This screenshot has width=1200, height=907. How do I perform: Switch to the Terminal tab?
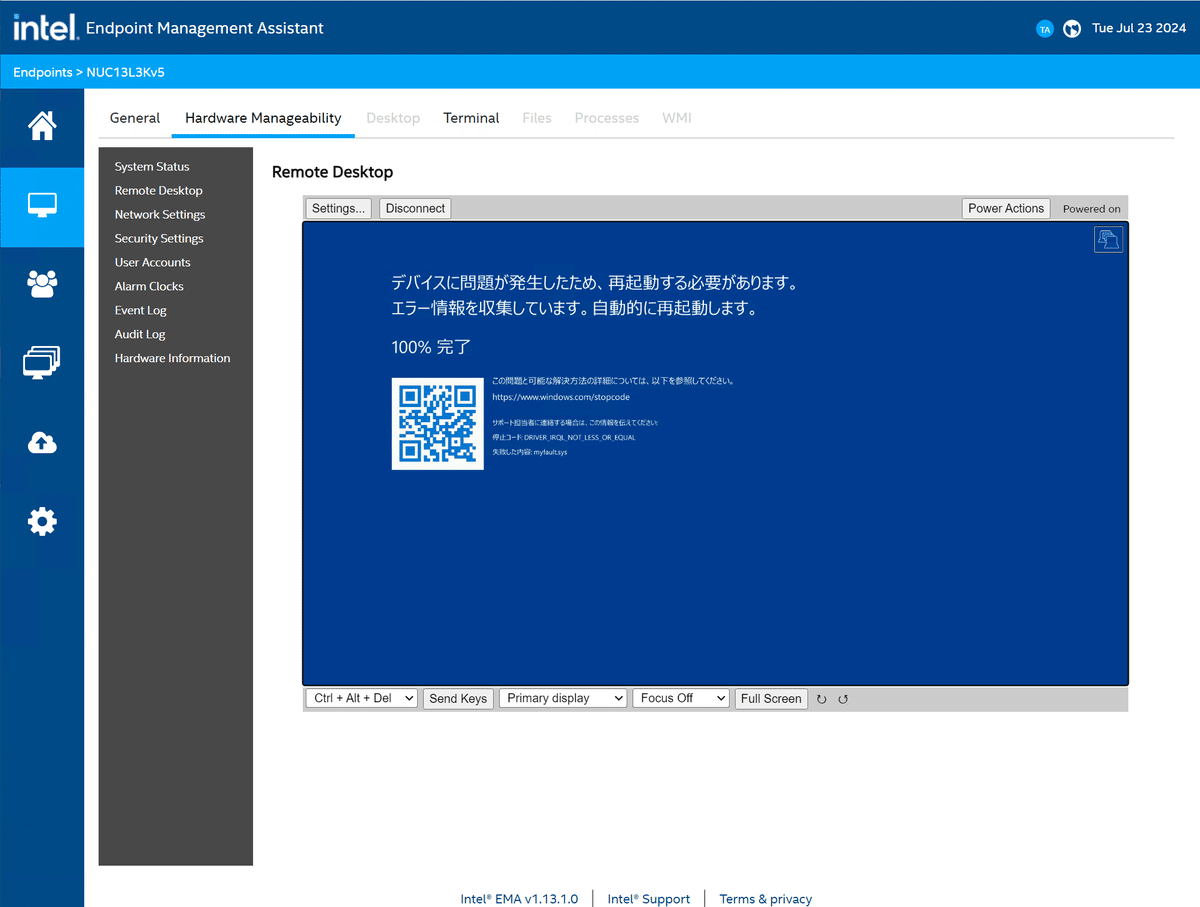[471, 118]
